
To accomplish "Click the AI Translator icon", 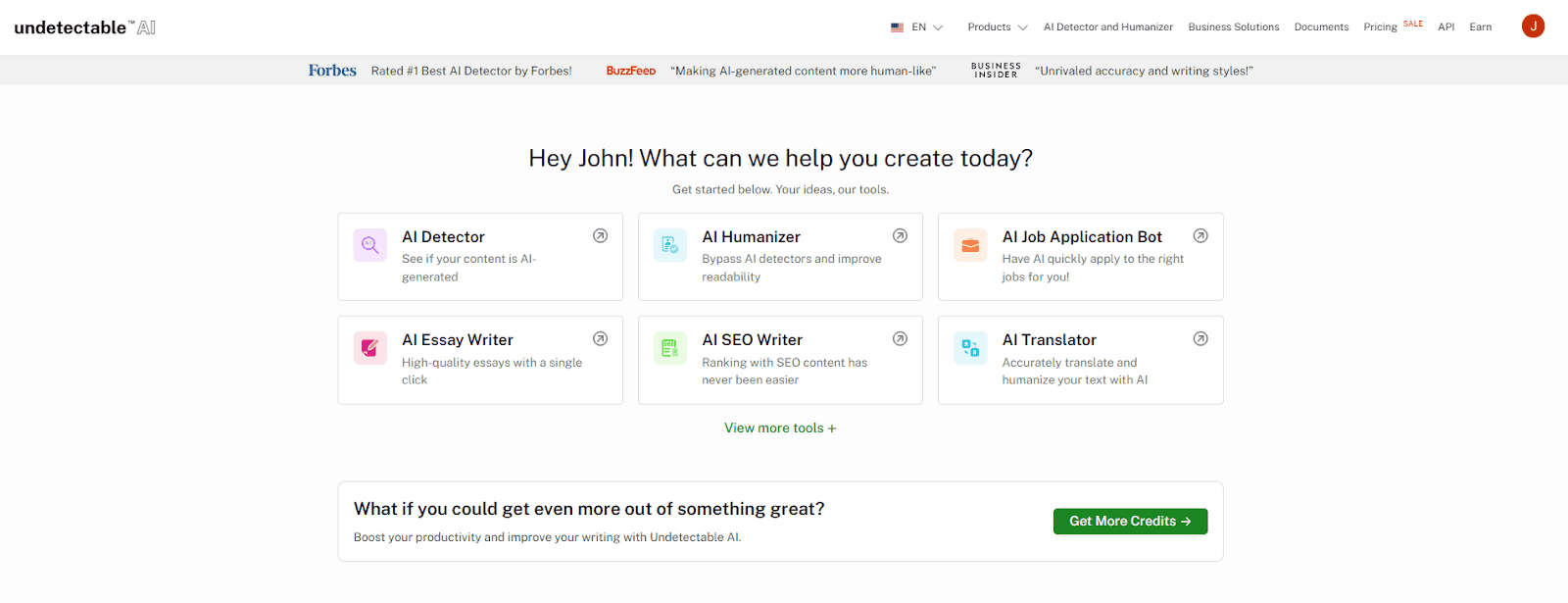I will (x=970, y=348).
